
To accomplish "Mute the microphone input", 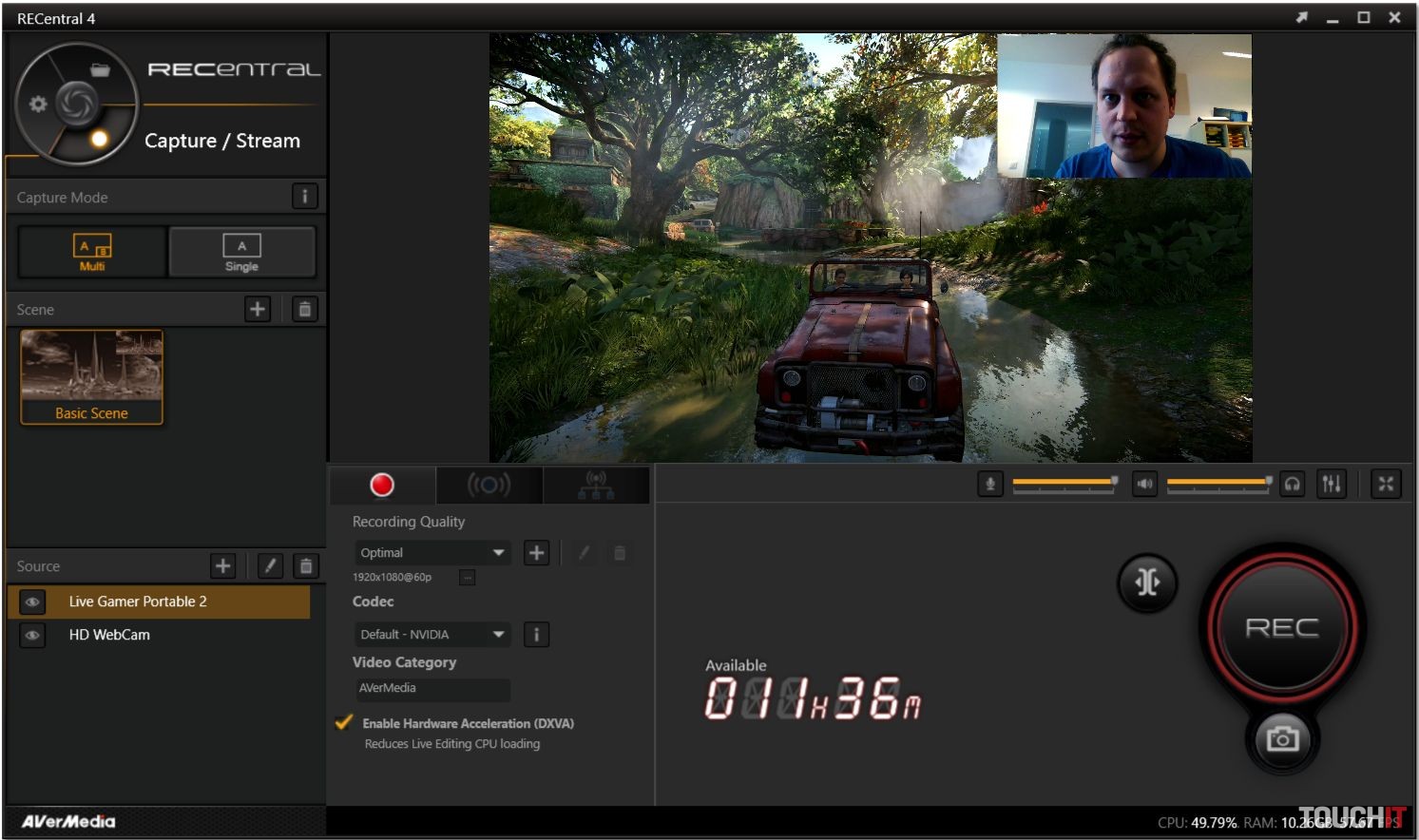I will pos(990,485).
